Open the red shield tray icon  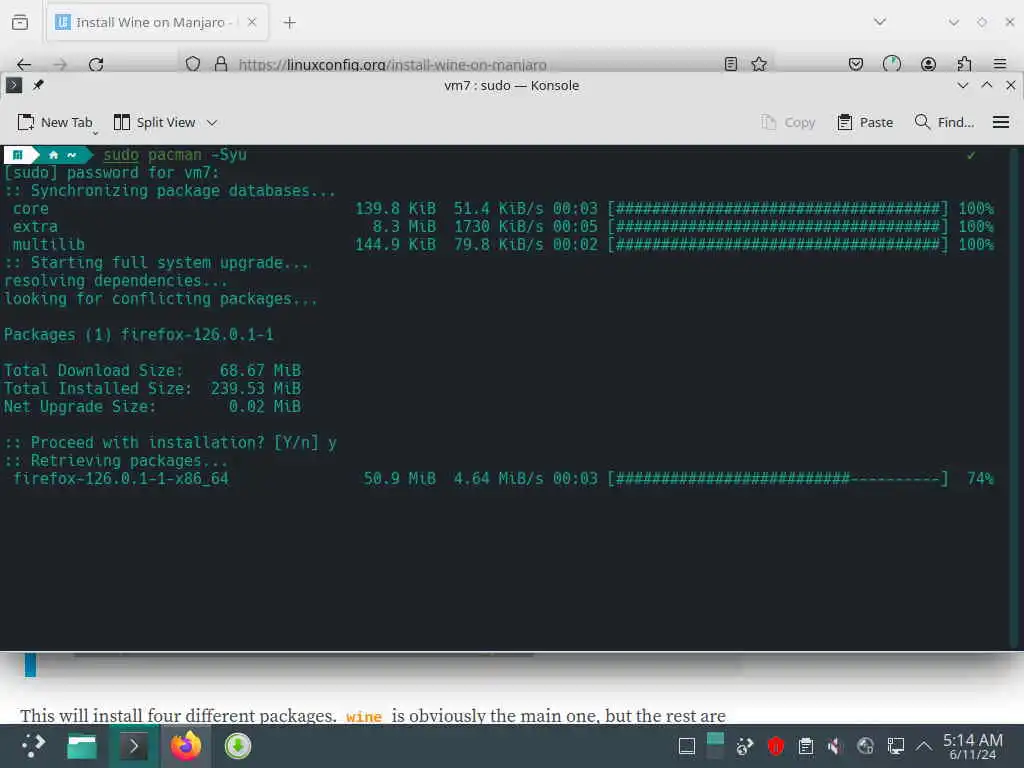tap(775, 746)
